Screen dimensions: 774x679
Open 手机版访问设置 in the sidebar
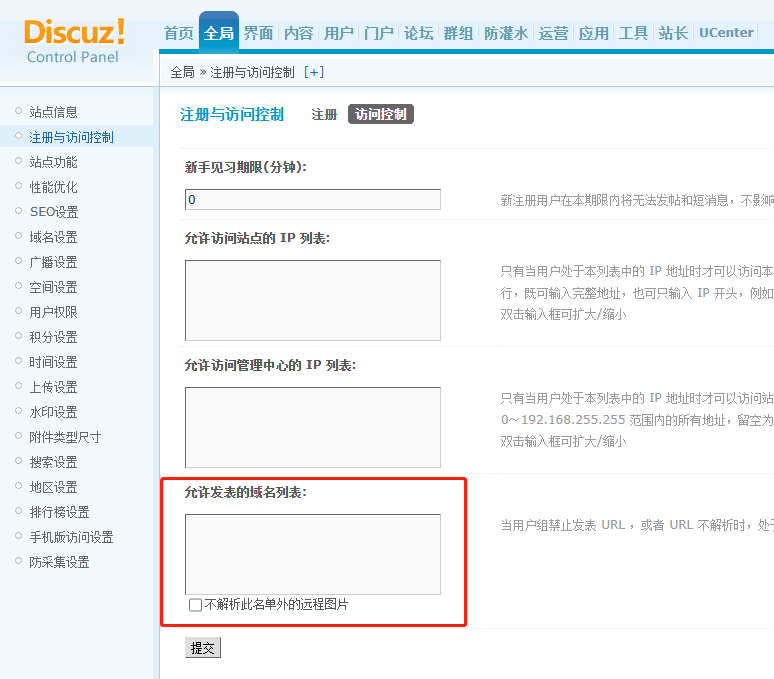(72, 537)
